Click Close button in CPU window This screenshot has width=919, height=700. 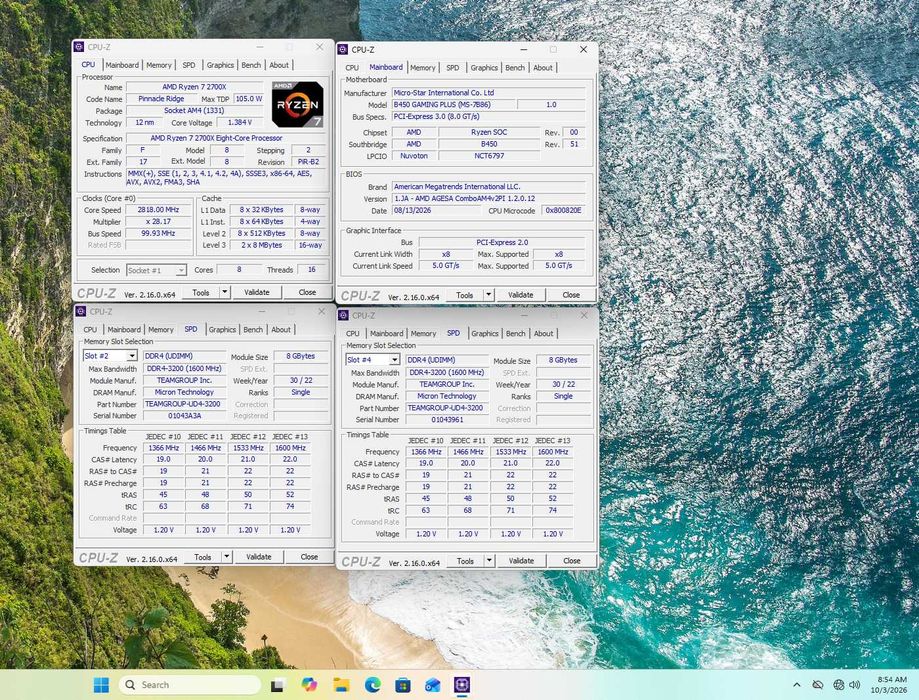coord(307,292)
